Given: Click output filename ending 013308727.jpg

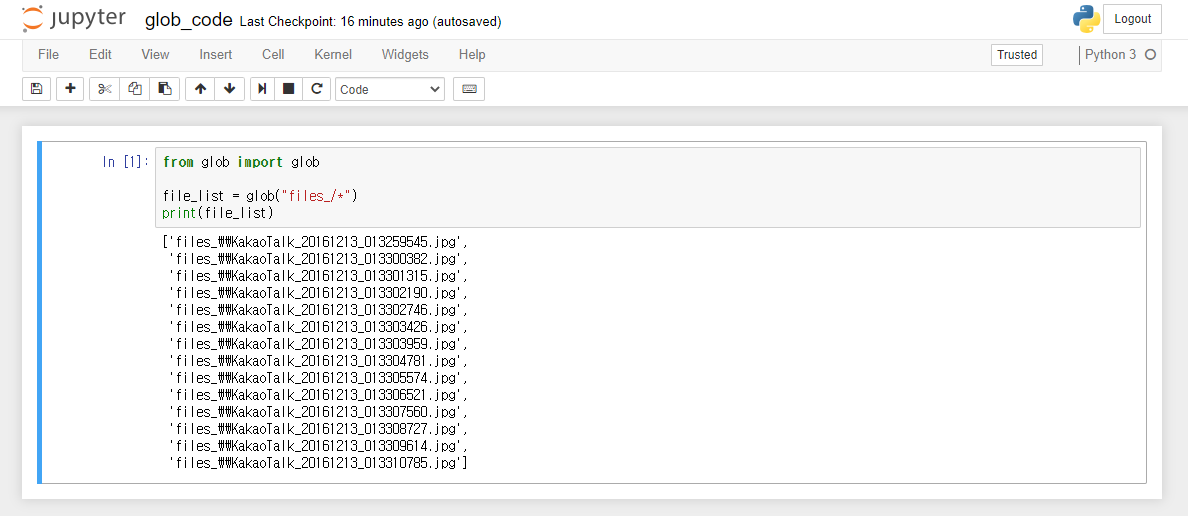Looking at the screenshot, I should coord(319,429).
